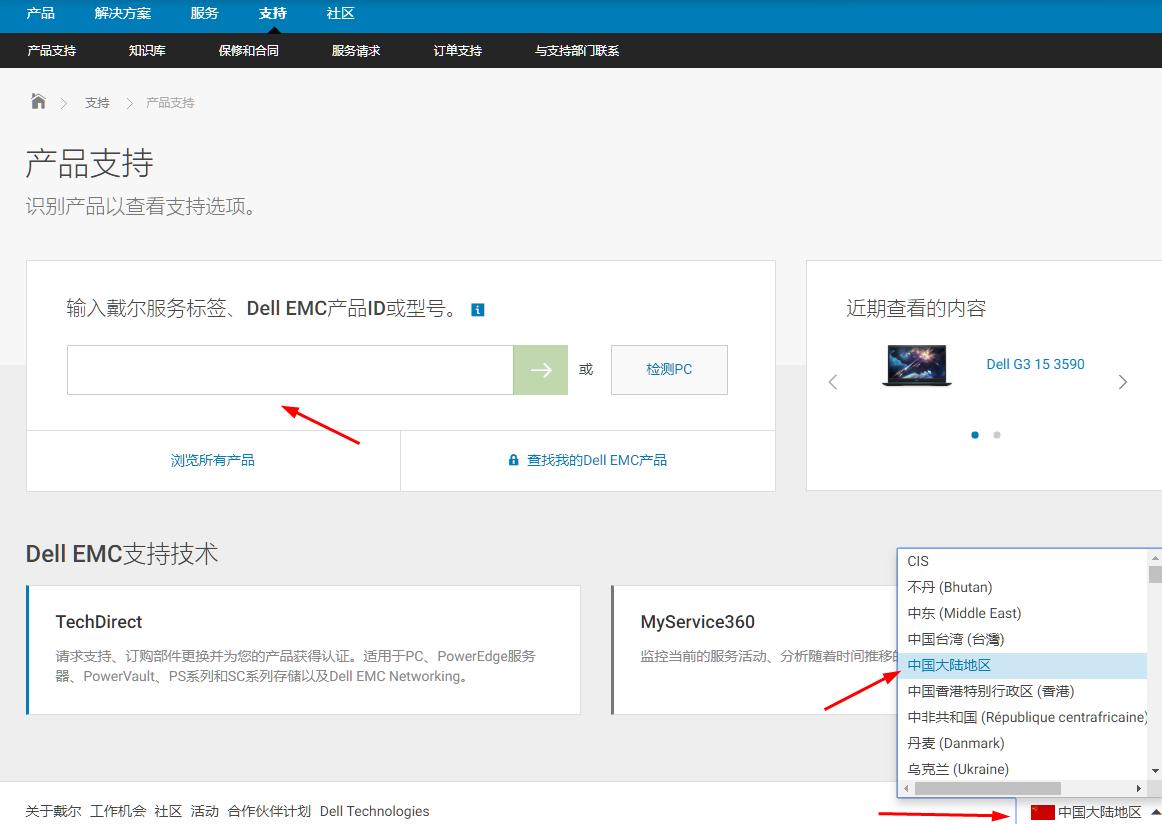Viewport: 1162px width, 824px height.
Task: Choose 丹麦 (Danmark) in the country dropdown
Action: click(954, 743)
